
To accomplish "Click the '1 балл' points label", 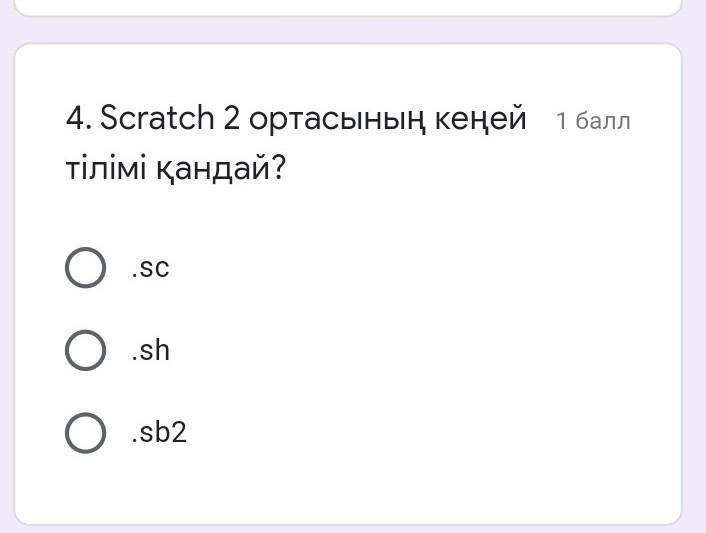I will [x=593, y=121].
